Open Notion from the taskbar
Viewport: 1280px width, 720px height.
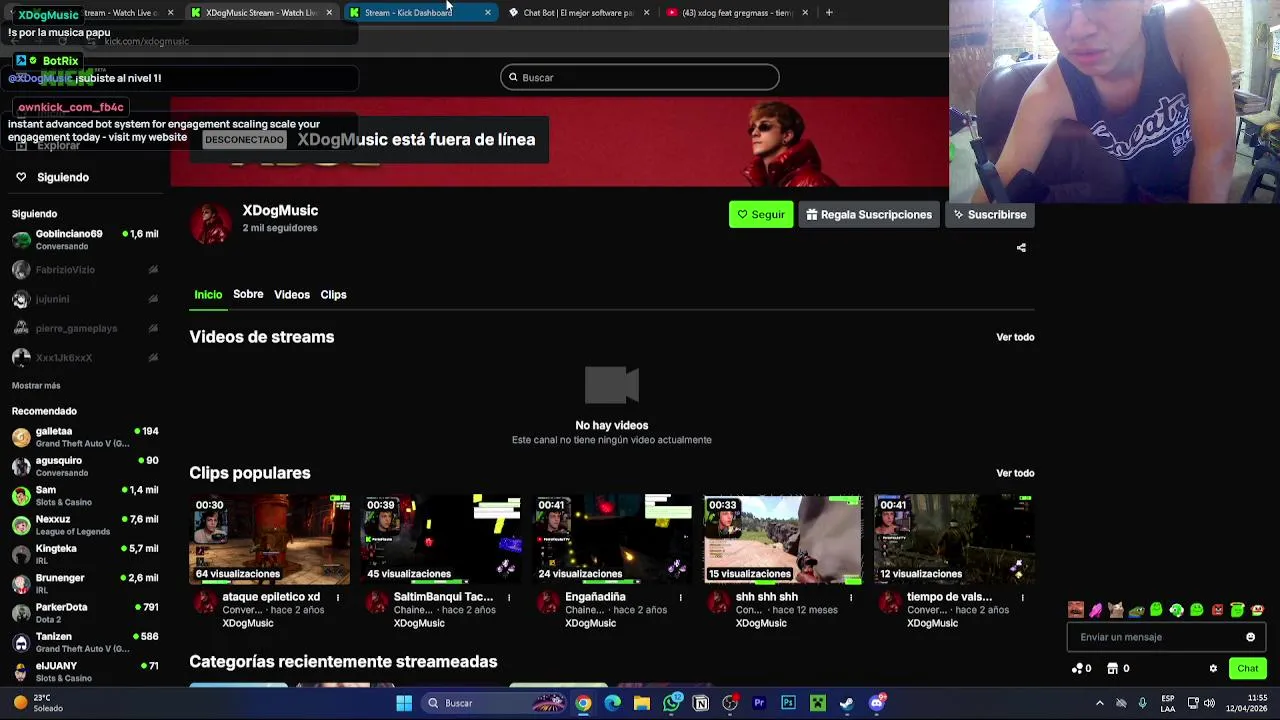coord(701,703)
